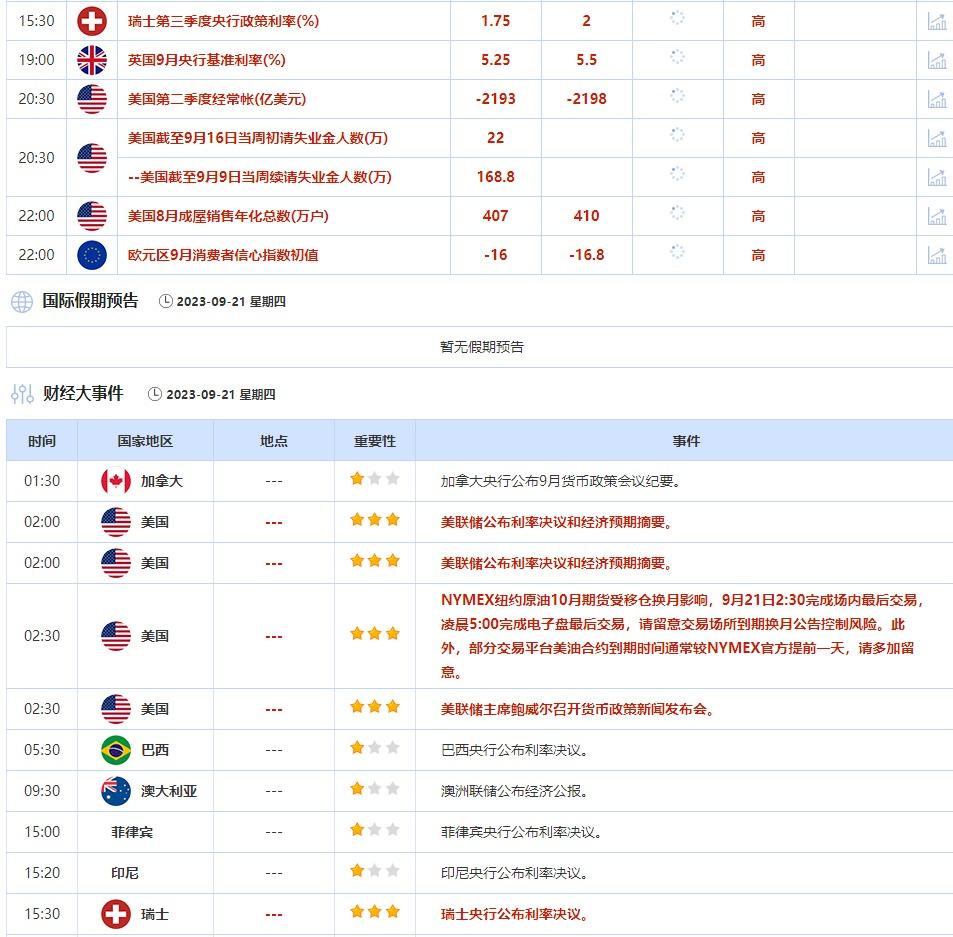Click loading spinner in 欧元区9月消费者信心指数 row
This screenshot has width=953, height=937.
click(x=677, y=252)
